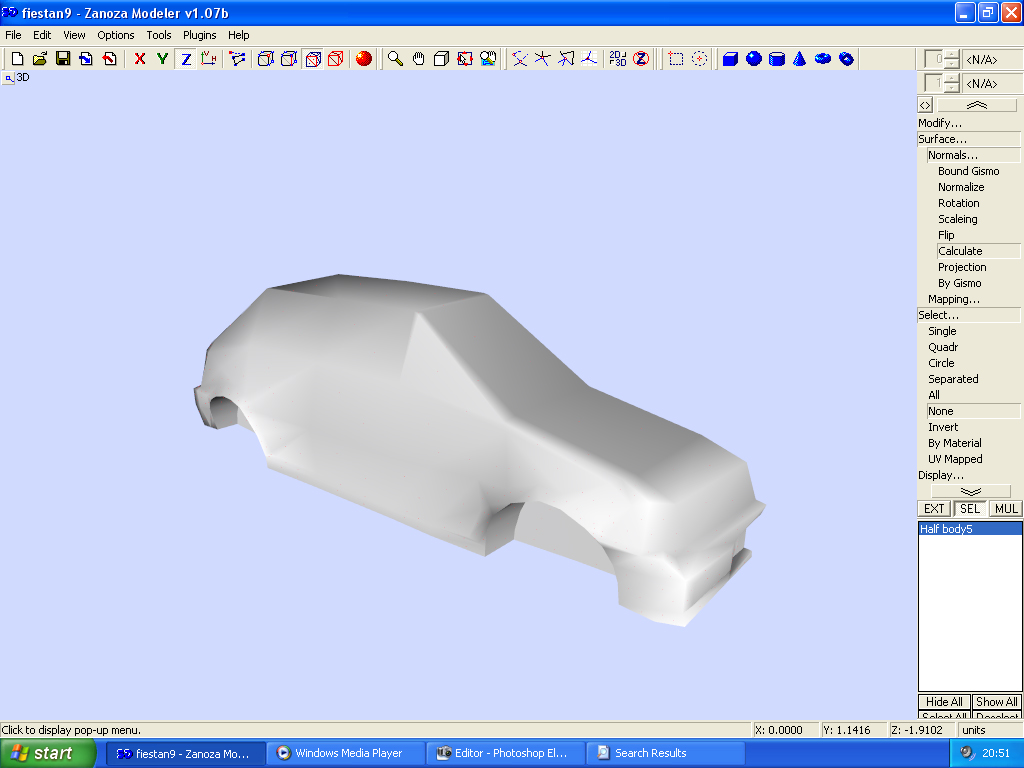Click the Calculate normals command
This screenshot has width=1024, height=768.
(x=960, y=251)
